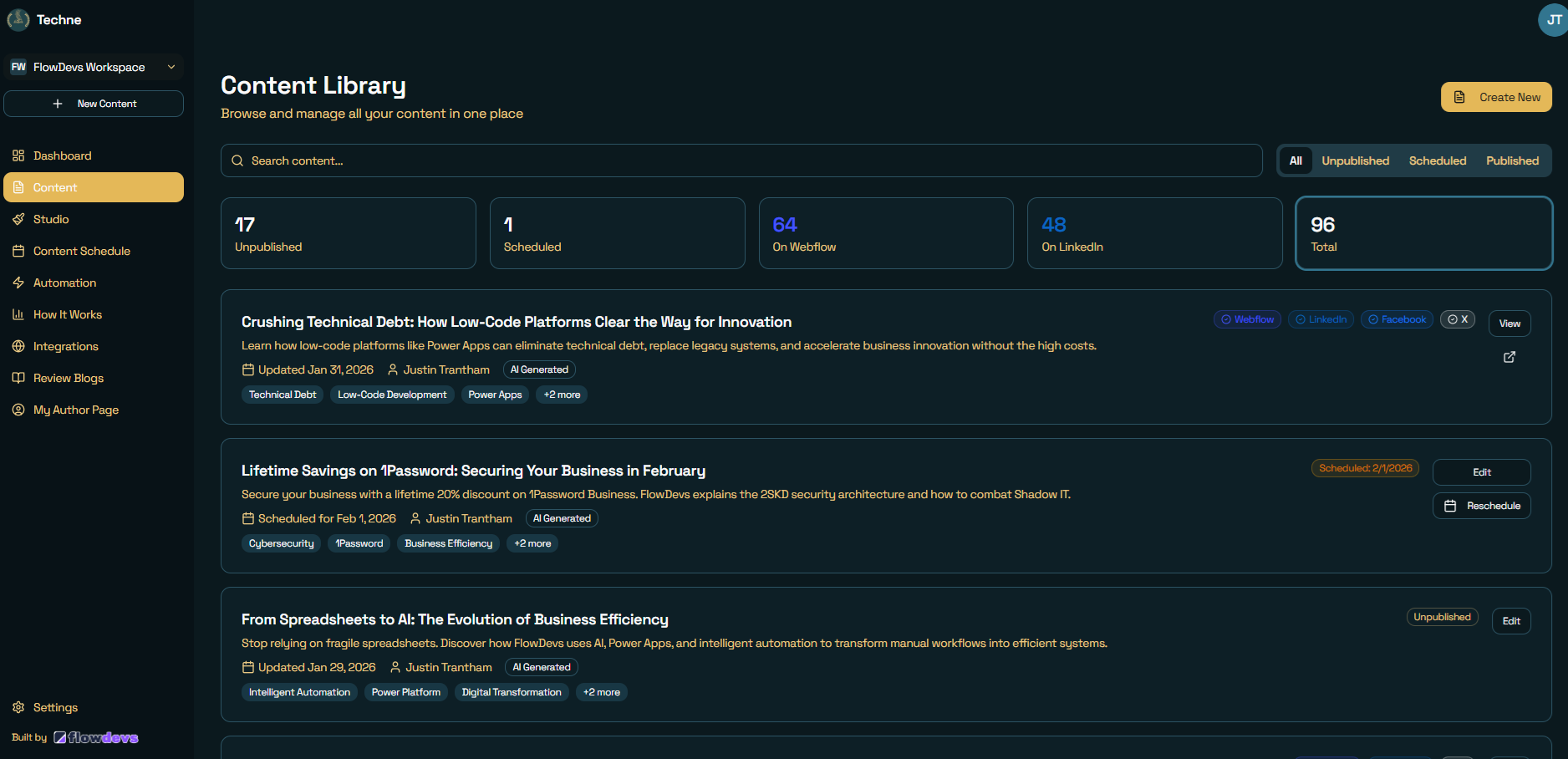The image size is (1568, 759).
Task: Click the Webflow badge on the first article
Action: pos(1246,319)
